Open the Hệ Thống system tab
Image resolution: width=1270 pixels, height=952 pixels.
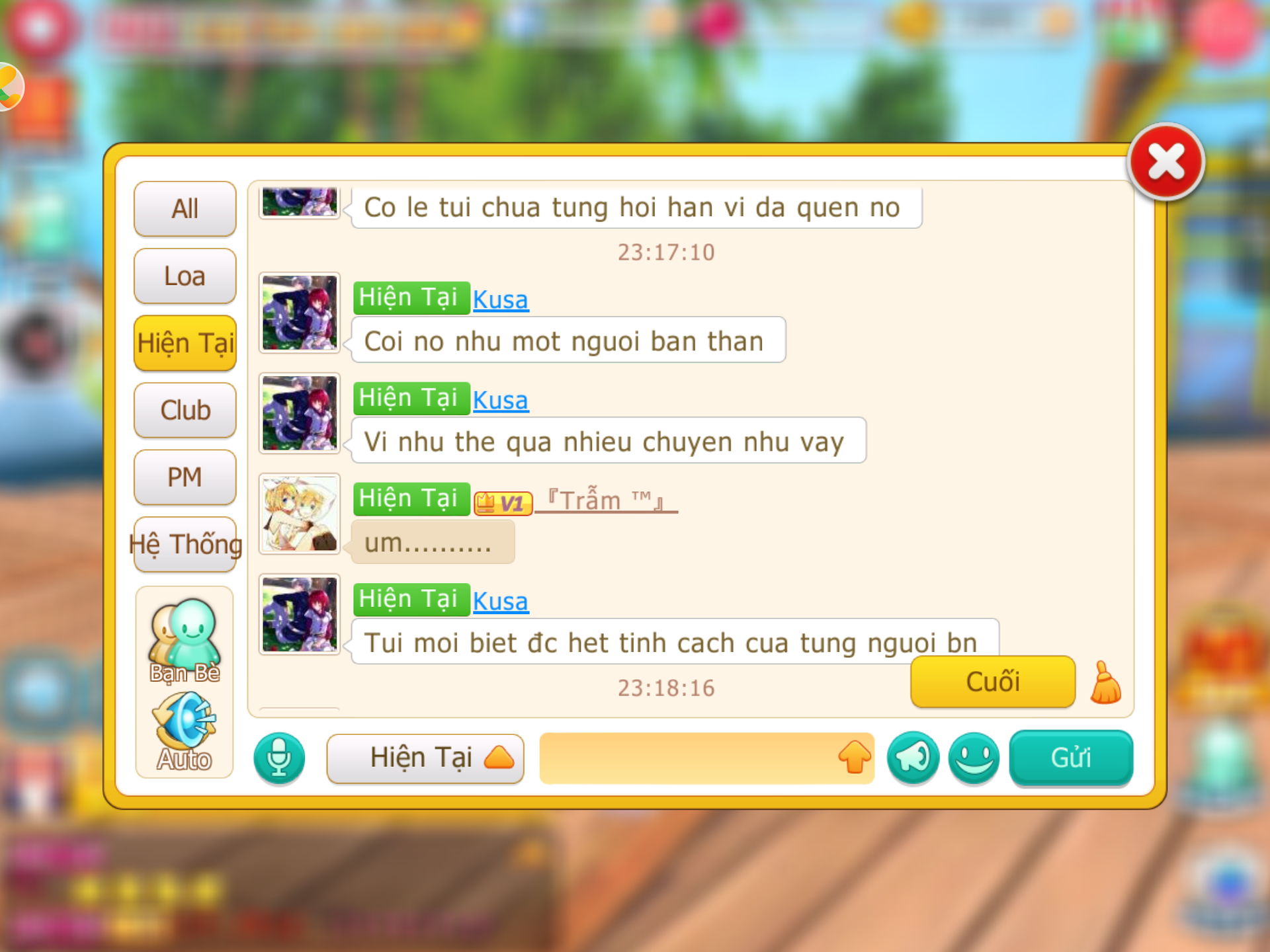(185, 545)
